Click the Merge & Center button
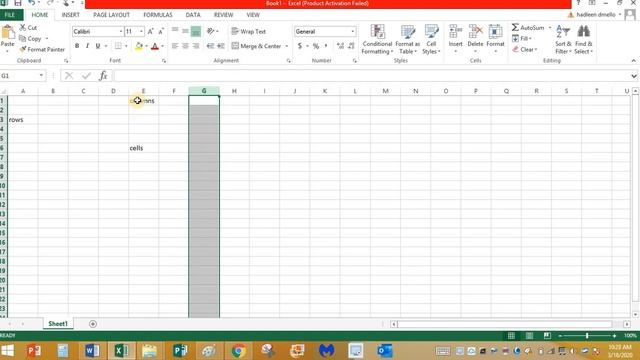640x360 pixels. [x=257, y=46]
